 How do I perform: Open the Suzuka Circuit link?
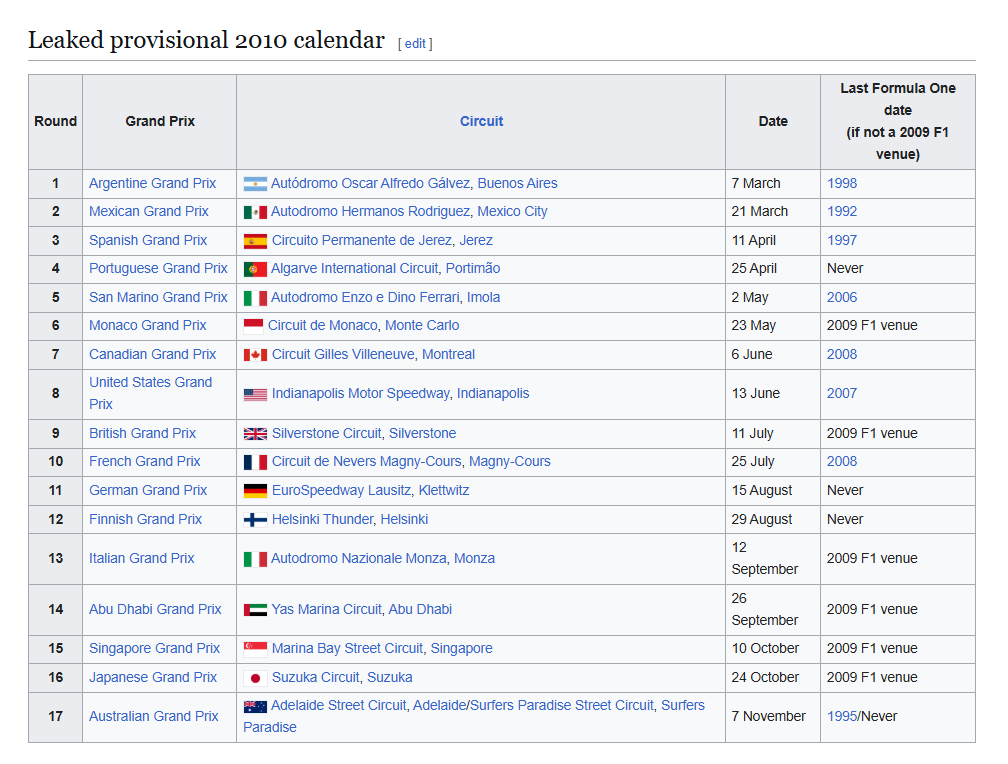point(316,677)
